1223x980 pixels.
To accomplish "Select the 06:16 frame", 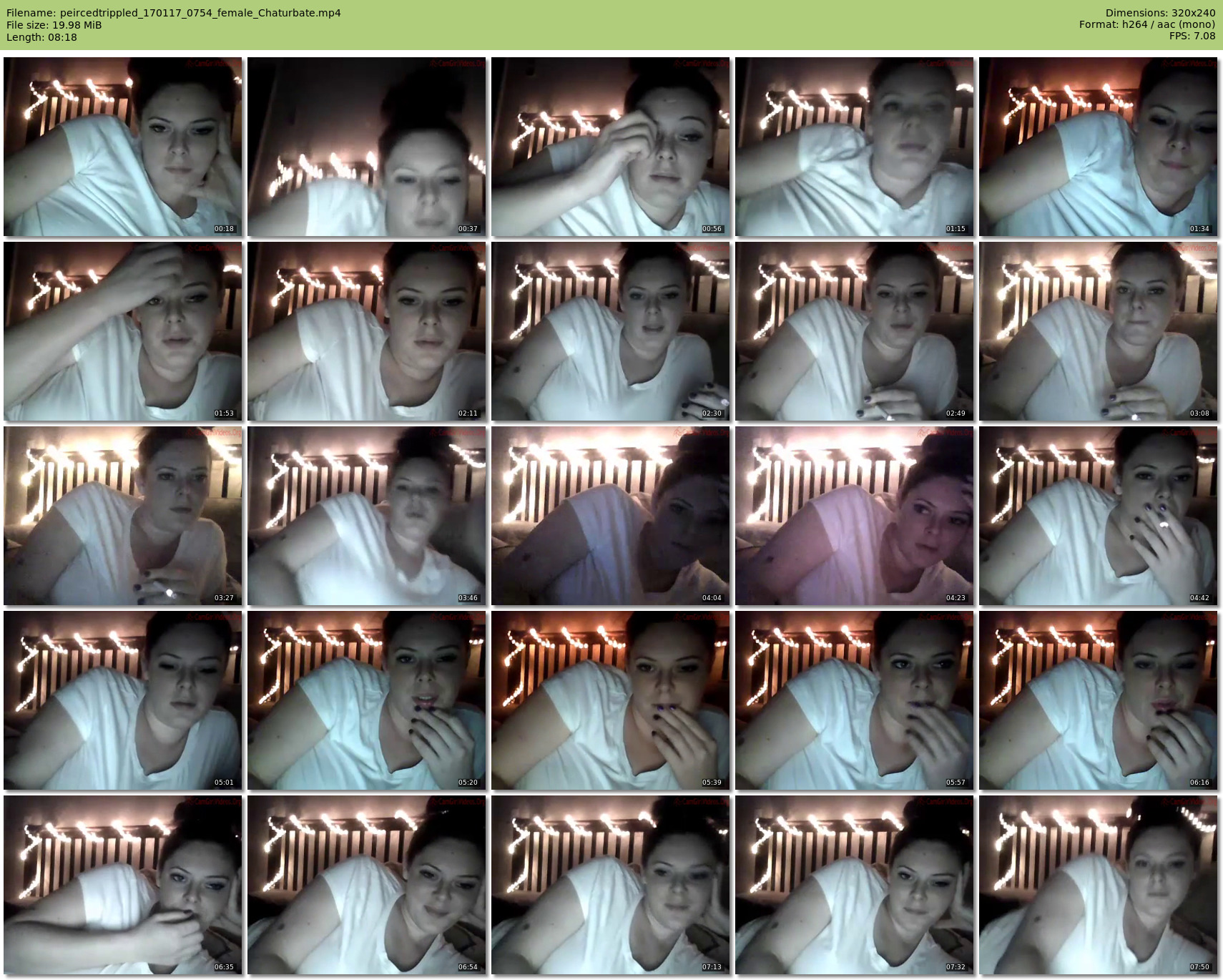I will pos(1099,700).
